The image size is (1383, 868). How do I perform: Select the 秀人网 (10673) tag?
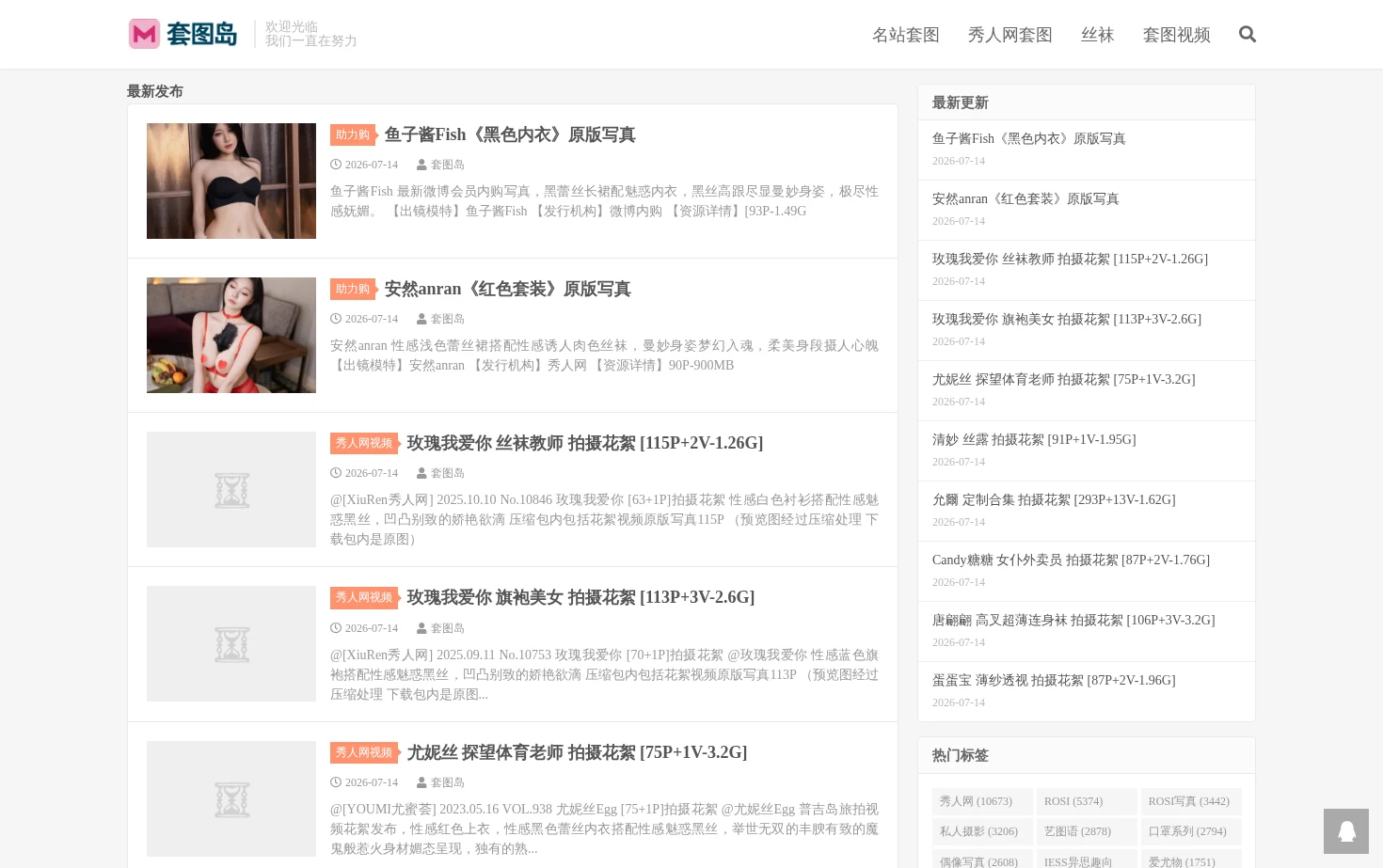[982, 801]
